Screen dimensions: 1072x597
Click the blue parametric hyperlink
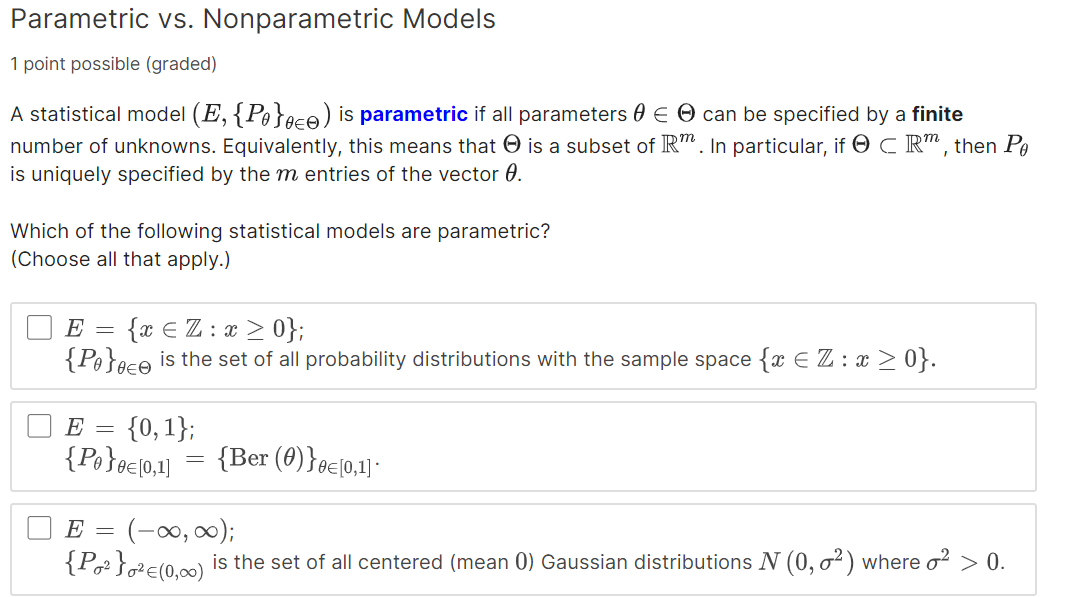413,114
